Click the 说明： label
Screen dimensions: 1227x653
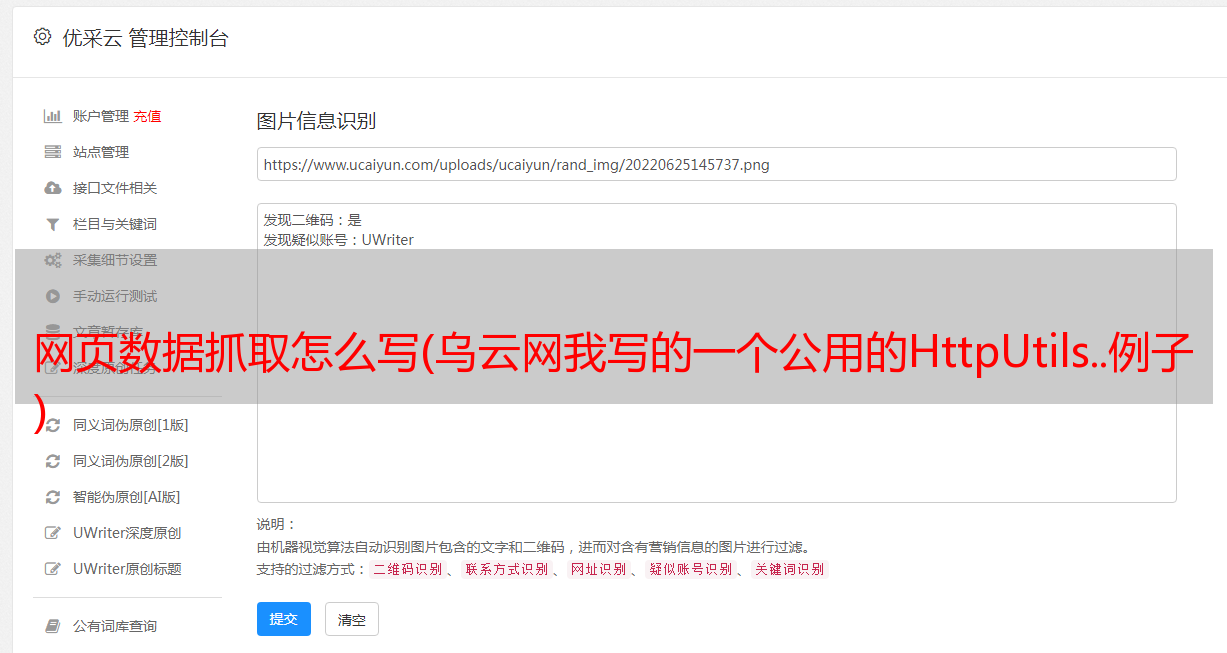(x=276, y=524)
